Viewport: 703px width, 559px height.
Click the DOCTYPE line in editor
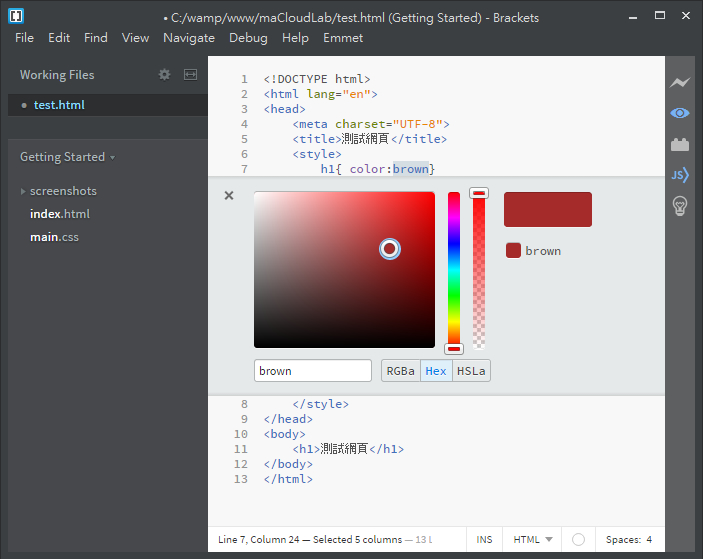click(x=317, y=79)
